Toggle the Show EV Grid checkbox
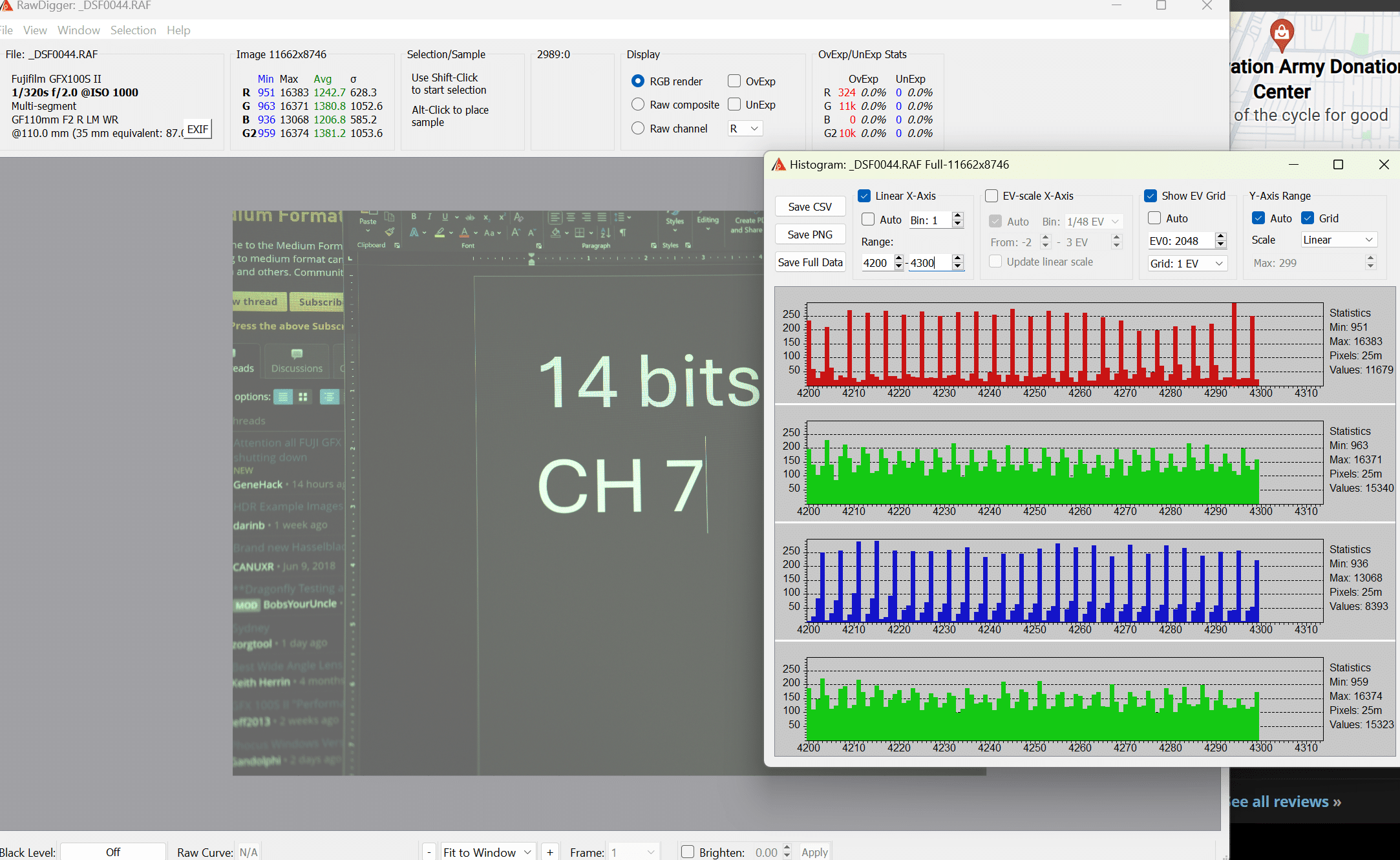Image resolution: width=1400 pixels, height=860 pixels. [1151, 196]
